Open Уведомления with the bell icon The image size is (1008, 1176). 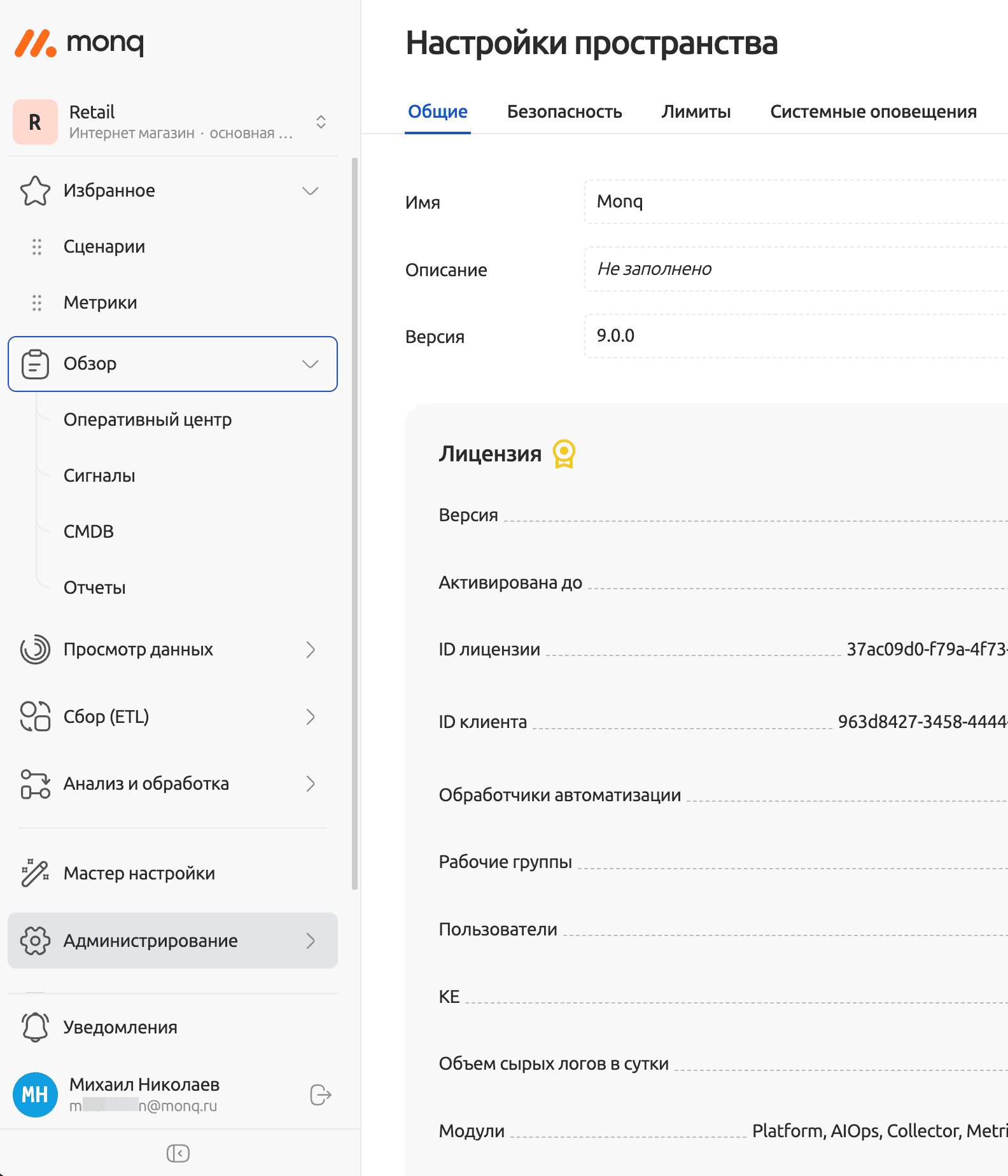pyautogui.click(x=35, y=1027)
